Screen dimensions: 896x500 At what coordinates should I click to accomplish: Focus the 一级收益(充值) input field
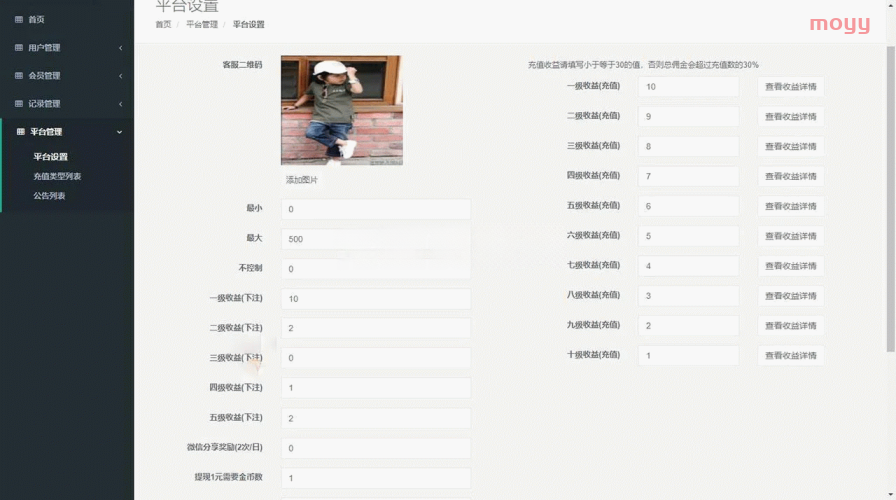pos(688,87)
